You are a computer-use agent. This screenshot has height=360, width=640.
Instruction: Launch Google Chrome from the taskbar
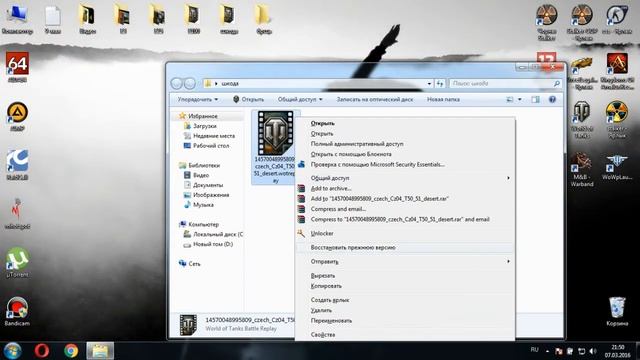(71, 351)
